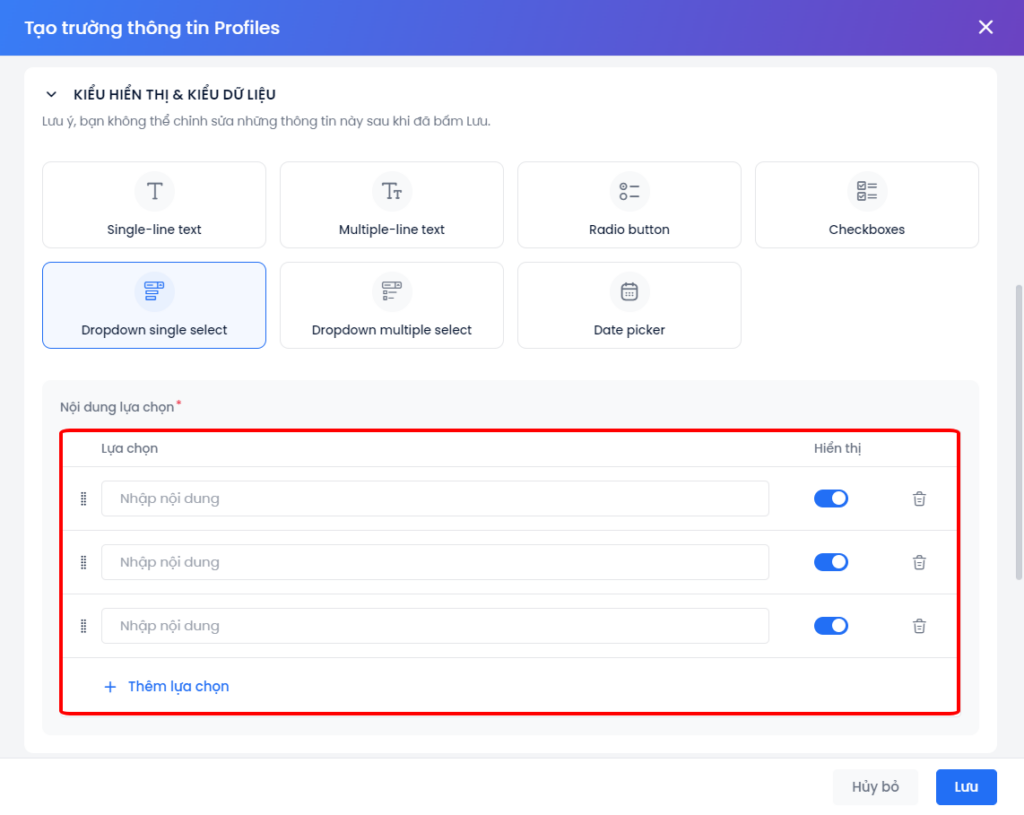Screen dimensions: 1024x815
Task: Click the third option's drag handle
Action: click(84, 626)
